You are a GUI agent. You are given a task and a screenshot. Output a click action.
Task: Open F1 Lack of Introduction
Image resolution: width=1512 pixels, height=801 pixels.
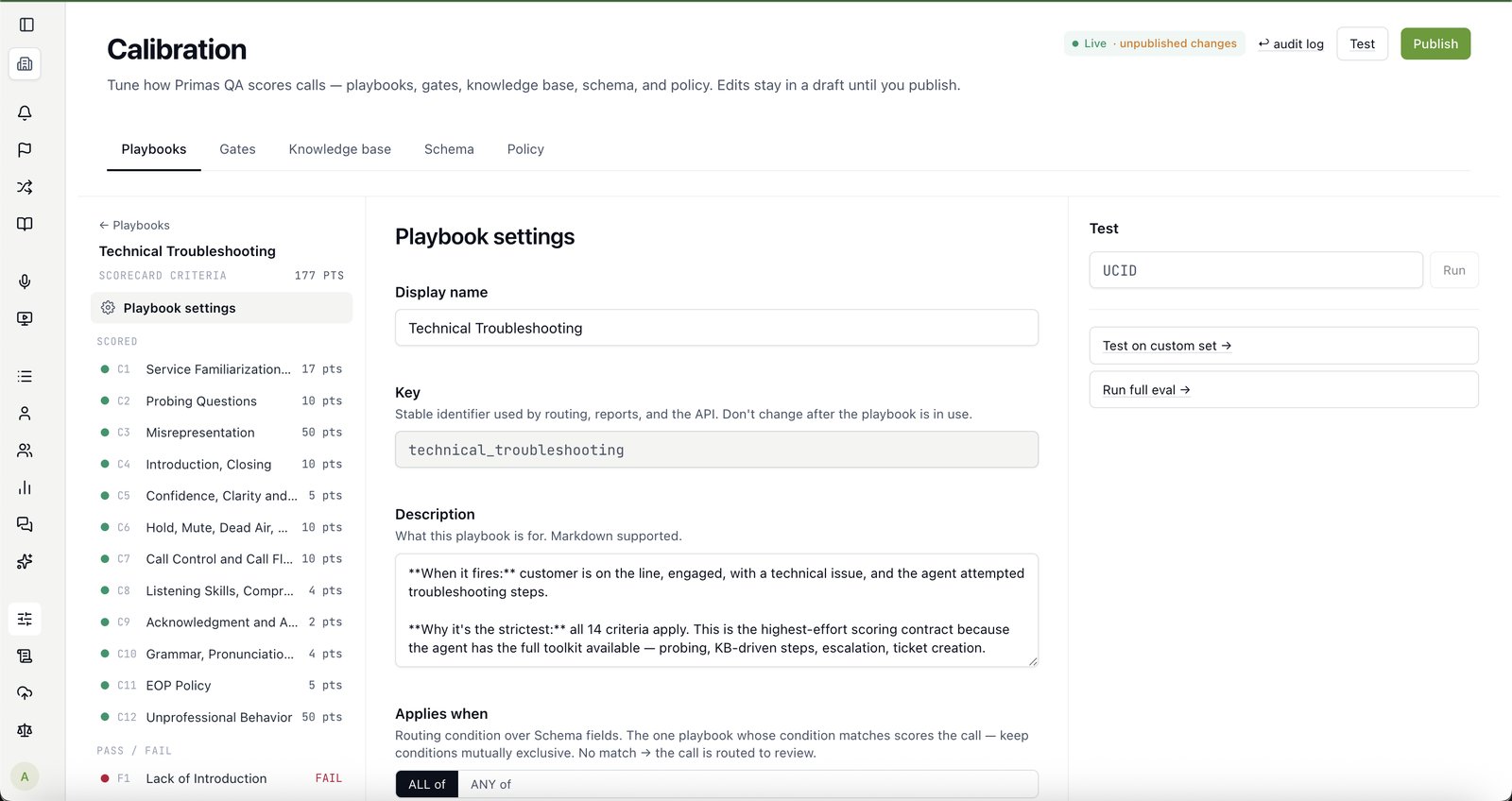(221, 778)
